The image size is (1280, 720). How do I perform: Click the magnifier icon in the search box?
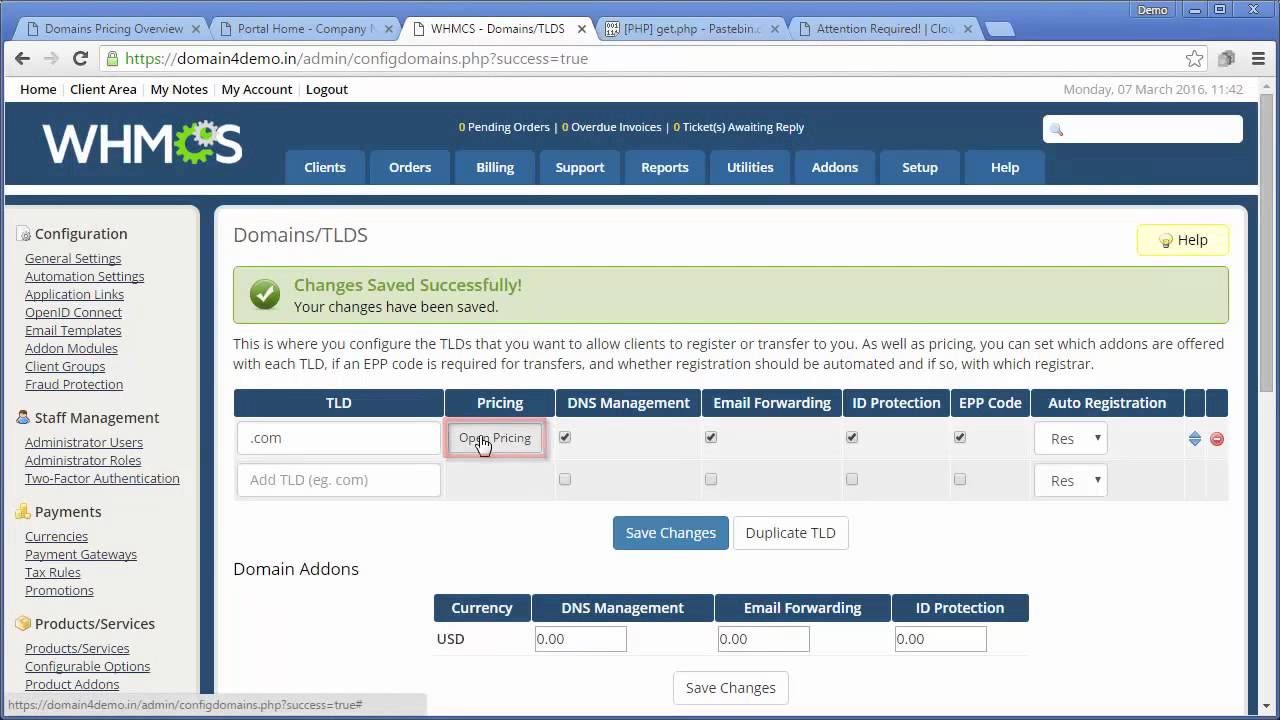tap(1056, 129)
